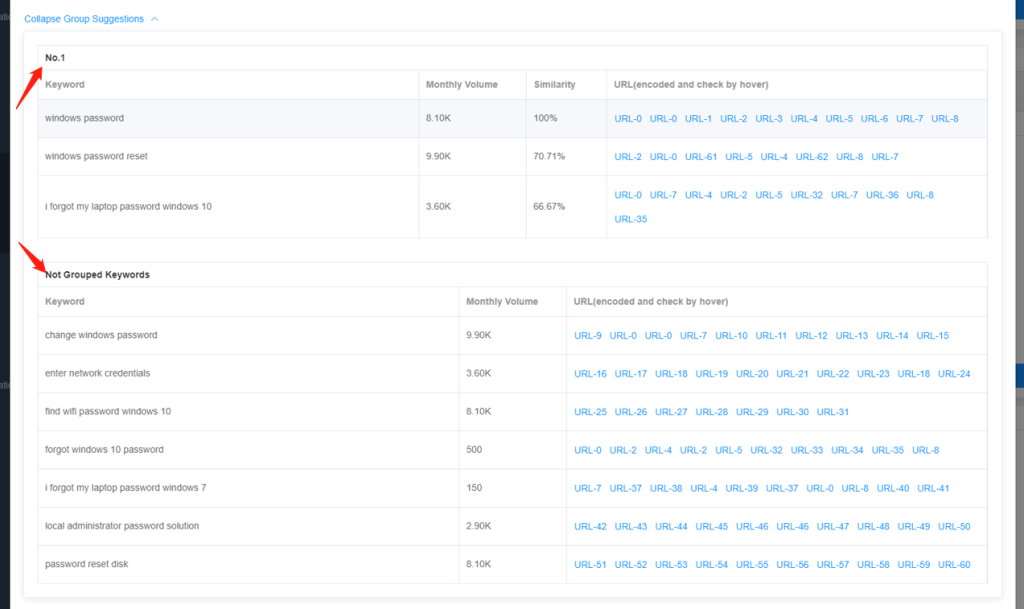Image resolution: width=1024 pixels, height=609 pixels.
Task: Open the URL-17 link
Action: 631,374
